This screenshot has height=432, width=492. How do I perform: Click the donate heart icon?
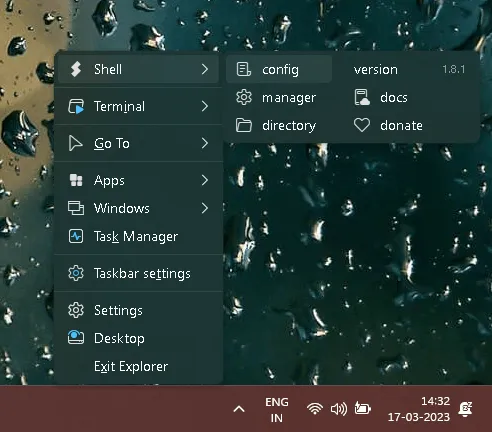coord(362,125)
